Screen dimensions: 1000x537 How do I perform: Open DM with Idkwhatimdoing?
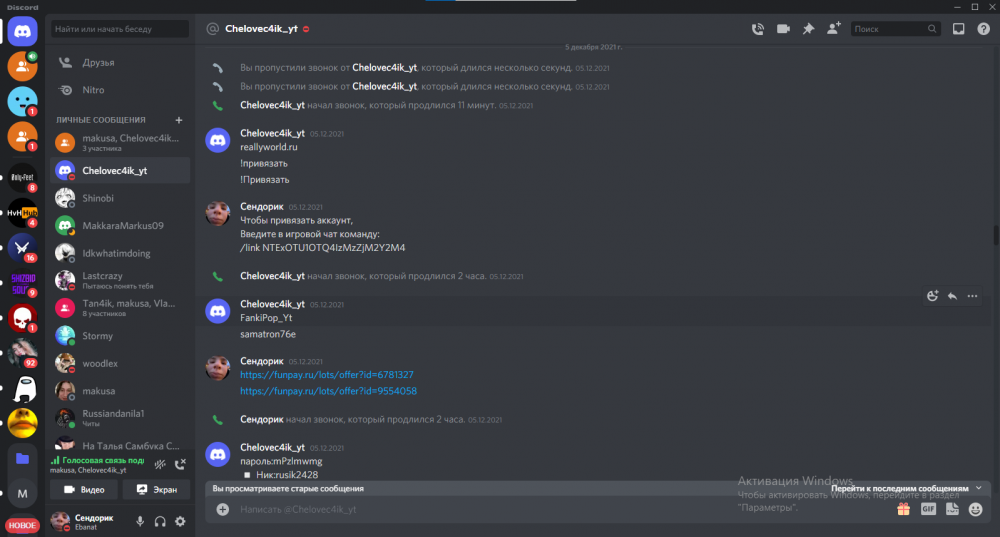(120, 253)
